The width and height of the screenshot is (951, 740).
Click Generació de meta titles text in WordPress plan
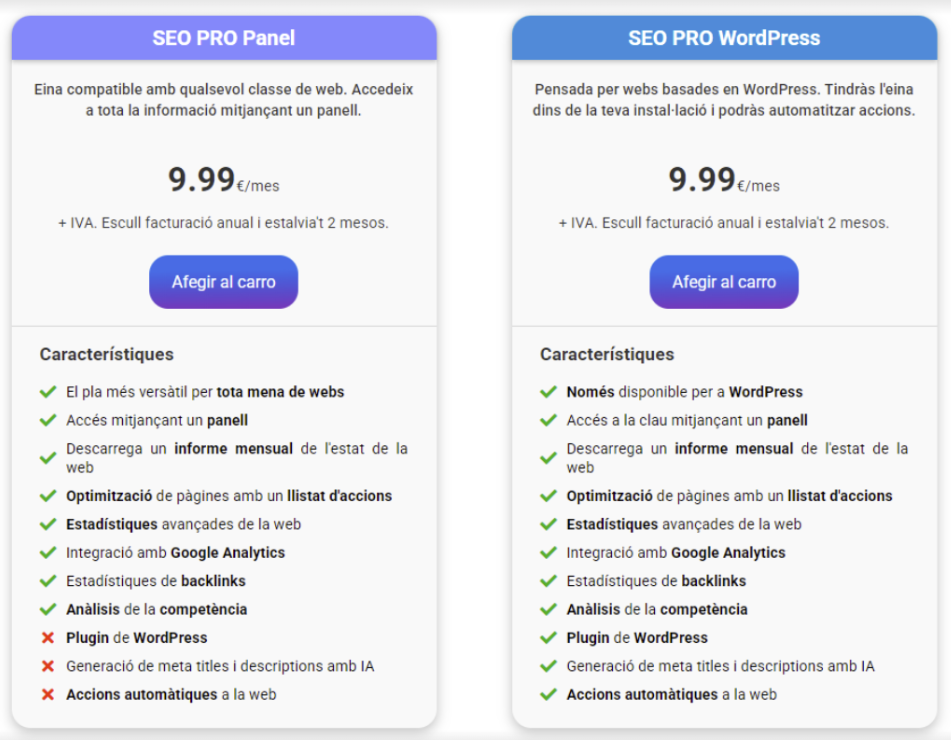click(x=720, y=666)
